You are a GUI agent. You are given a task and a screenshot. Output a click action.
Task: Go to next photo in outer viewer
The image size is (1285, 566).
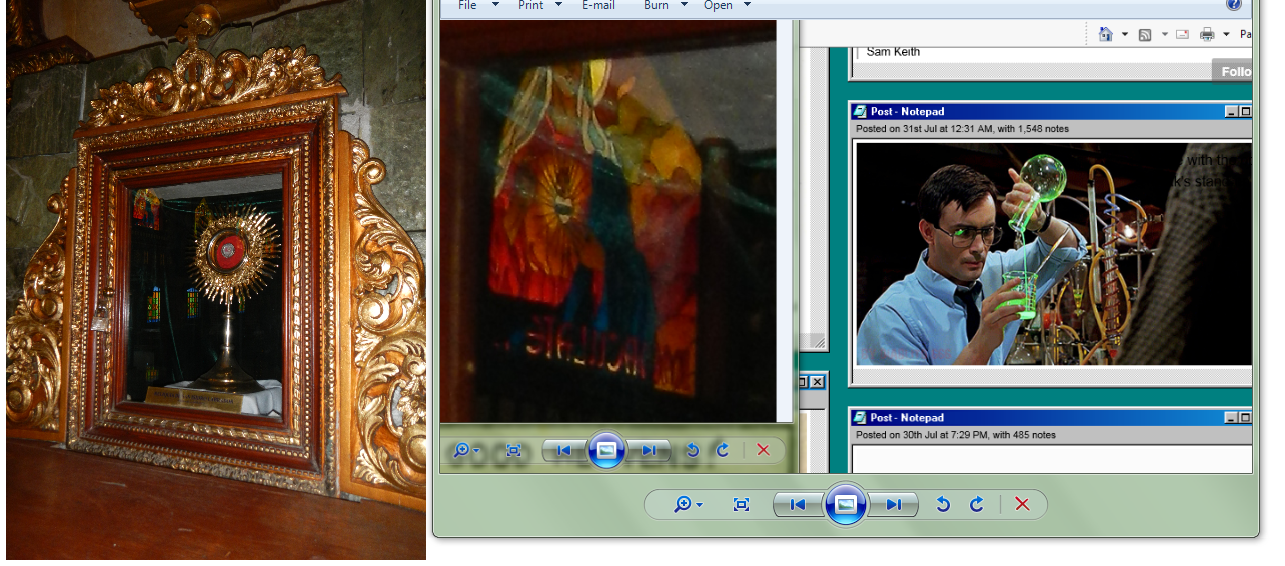click(893, 505)
